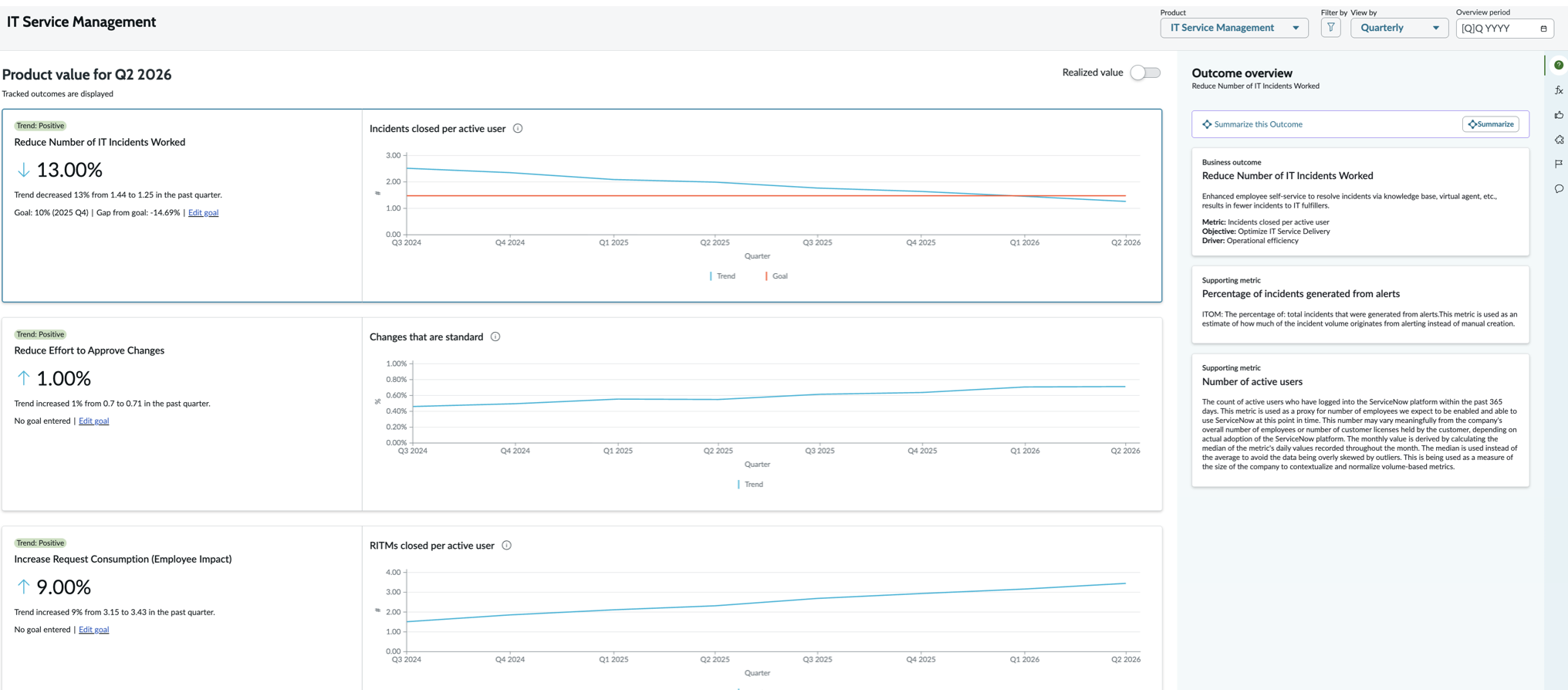Toggle Goal legend in Incidents closed chart
This screenshot has width=1568, height=690.
[777, 276]
